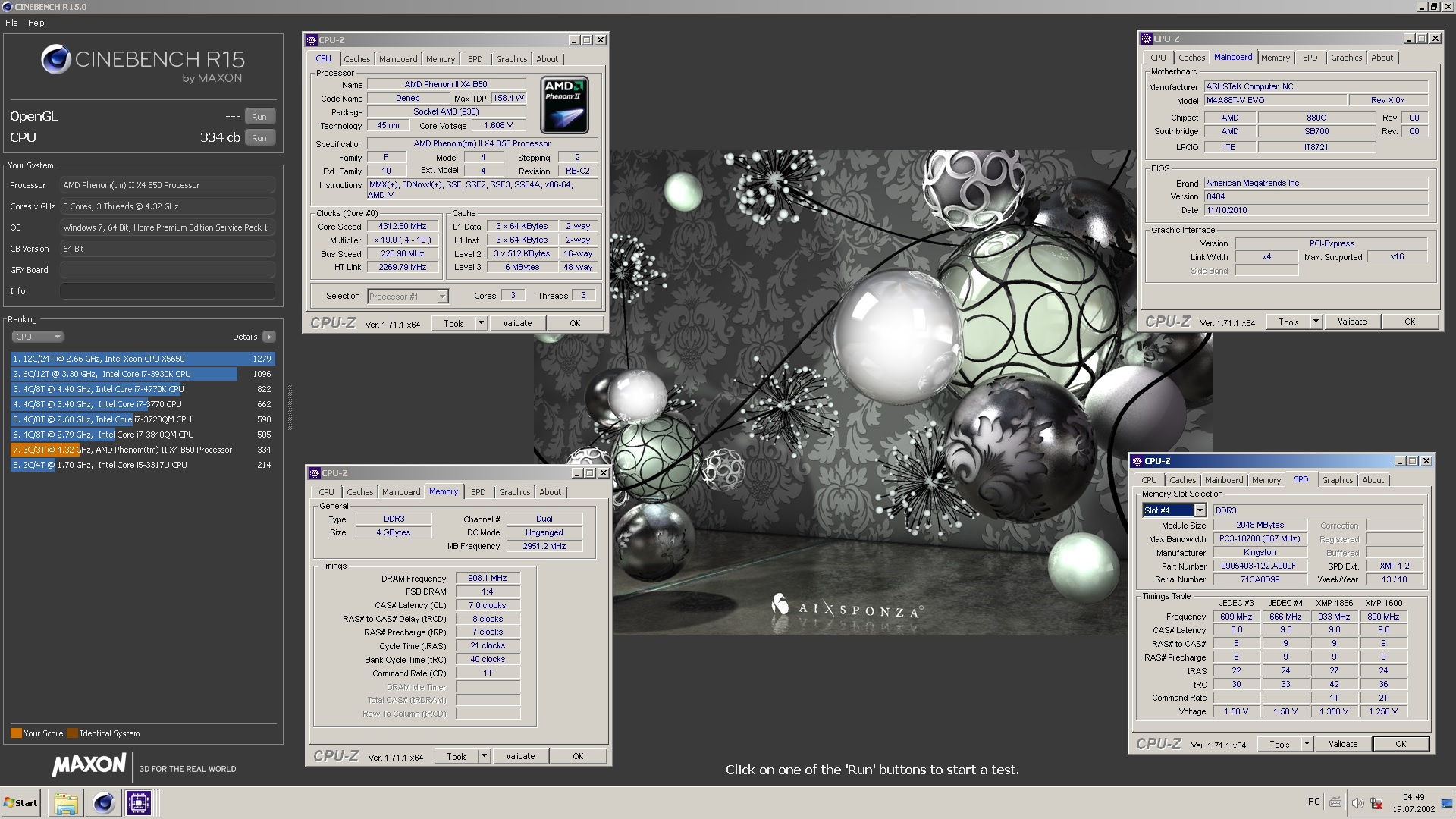Click the Cinebench R15 logo sphere
1456x819 pixels.
click(56, 59)
